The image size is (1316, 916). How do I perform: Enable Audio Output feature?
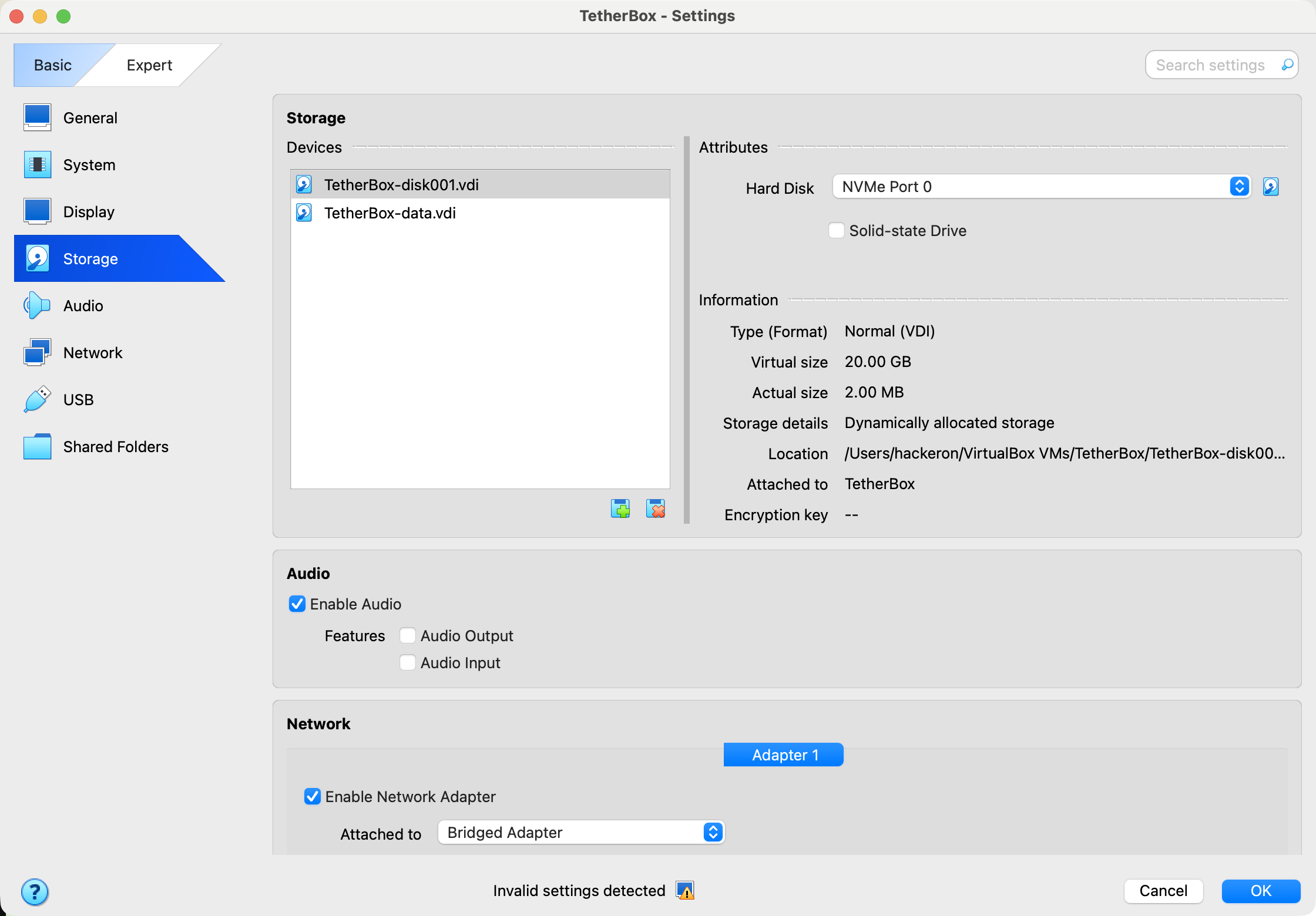click(407, 635)
